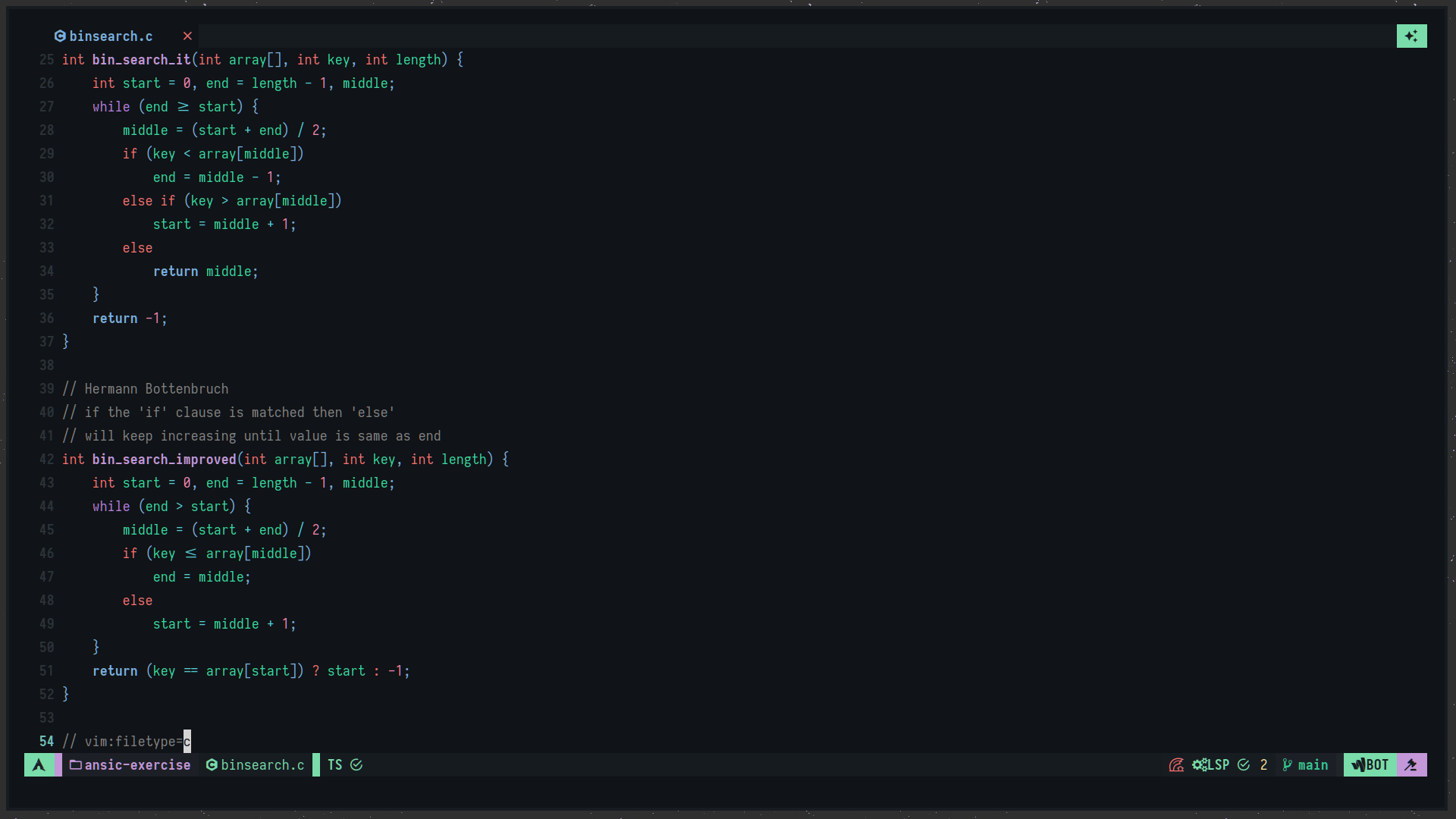Click the bin_search_it function name
This screenshot has width=1456, height=819.
point(141,59)
